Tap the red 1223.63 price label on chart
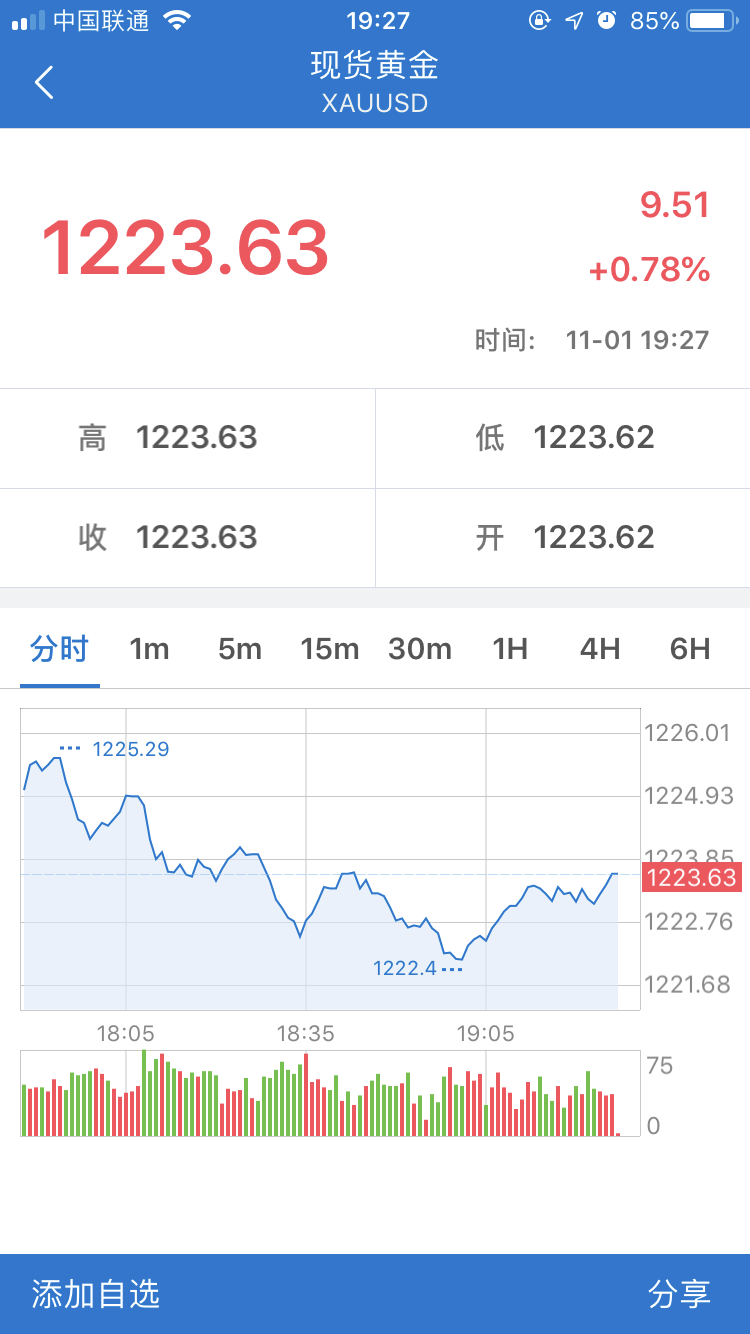The image size is (750, 1334). [x=691, y=878]
